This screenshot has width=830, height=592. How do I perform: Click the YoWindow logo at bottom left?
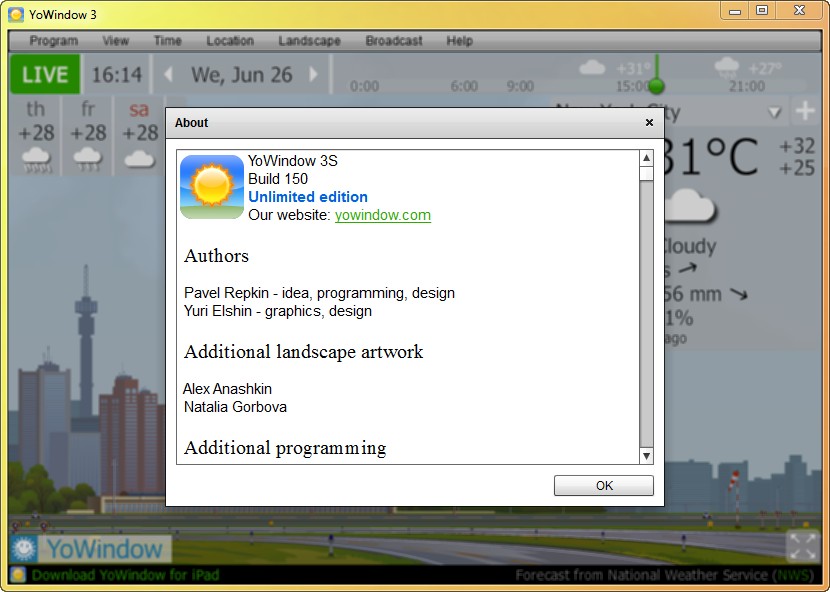(90, 549)
